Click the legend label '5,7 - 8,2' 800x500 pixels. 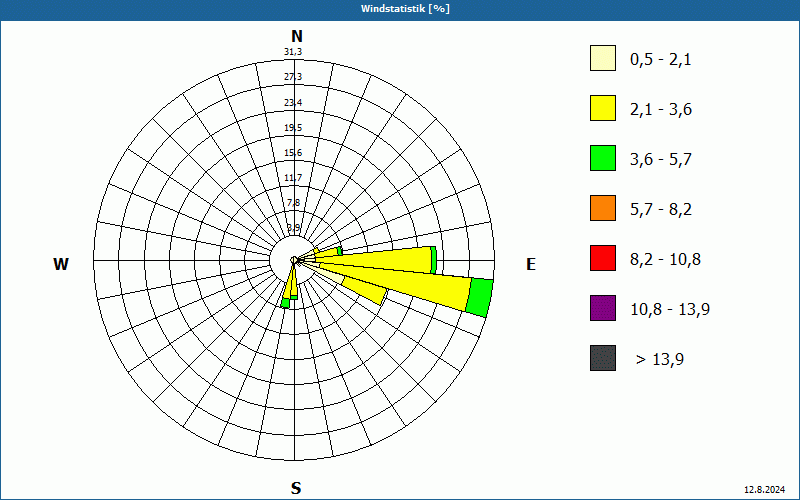click(661, 210)
